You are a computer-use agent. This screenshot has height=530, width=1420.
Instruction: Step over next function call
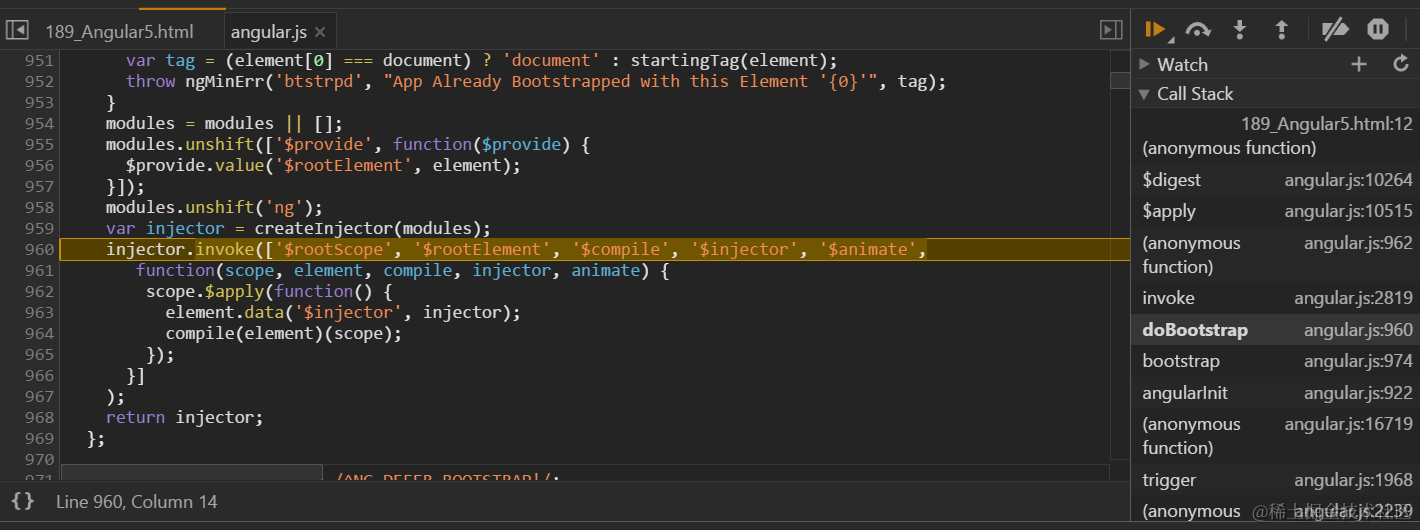click(1198, 30)
